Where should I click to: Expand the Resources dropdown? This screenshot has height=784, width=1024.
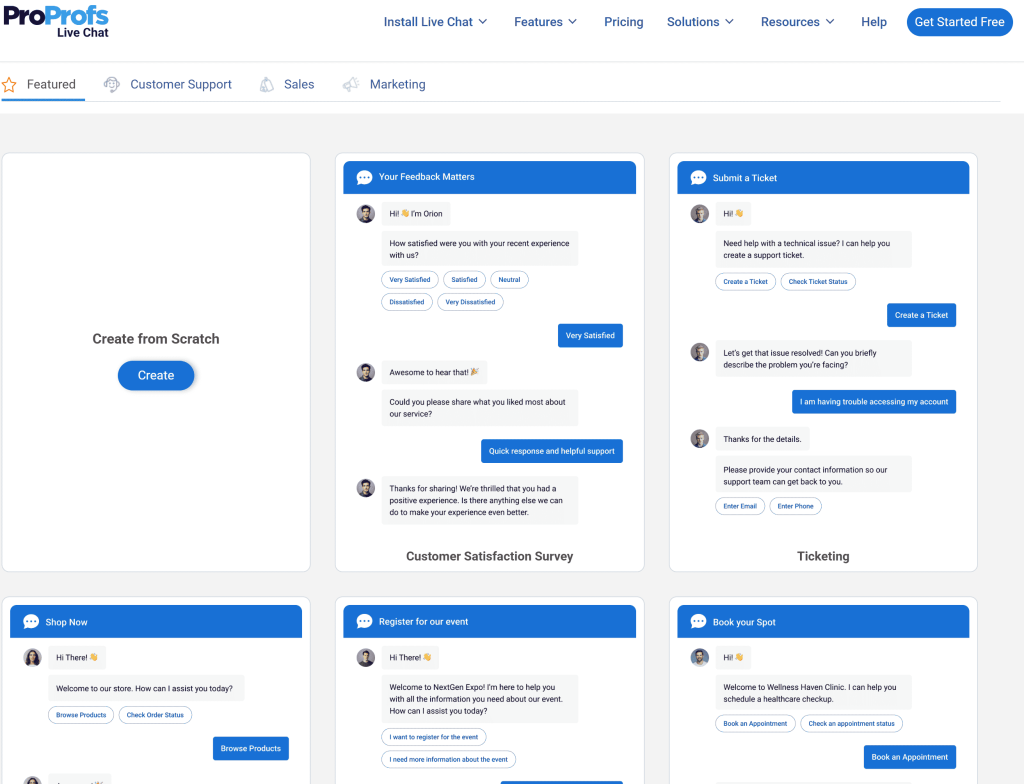797,21
